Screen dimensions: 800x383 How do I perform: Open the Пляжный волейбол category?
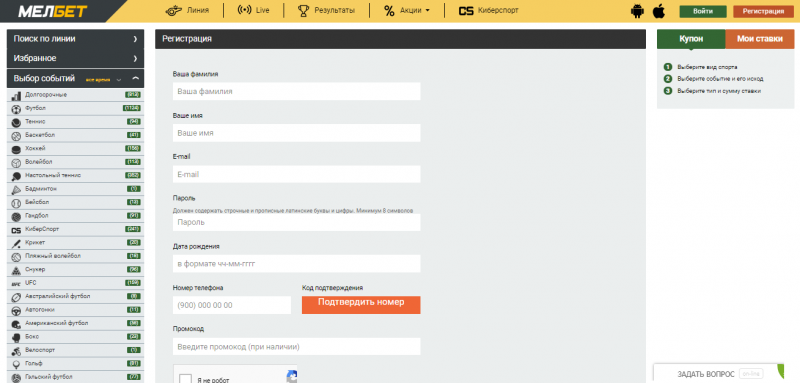(x=76, y=257)
